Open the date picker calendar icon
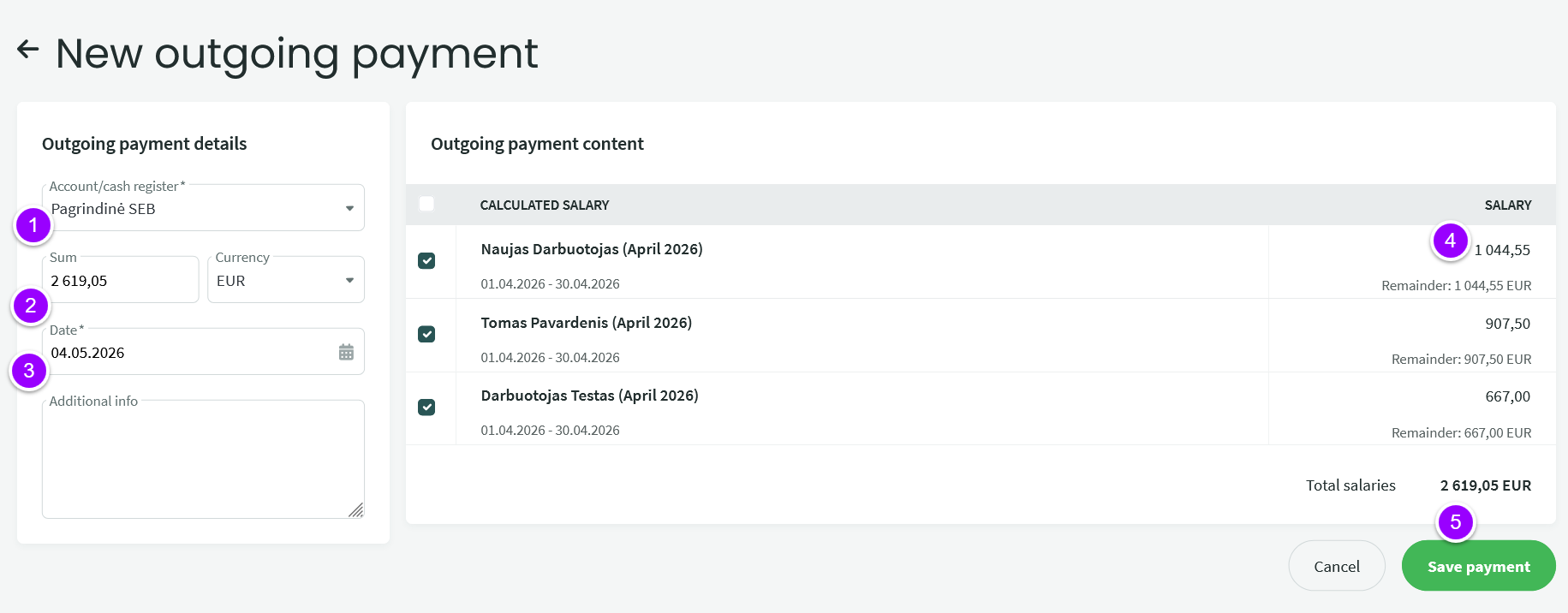 tap(346, 352)
